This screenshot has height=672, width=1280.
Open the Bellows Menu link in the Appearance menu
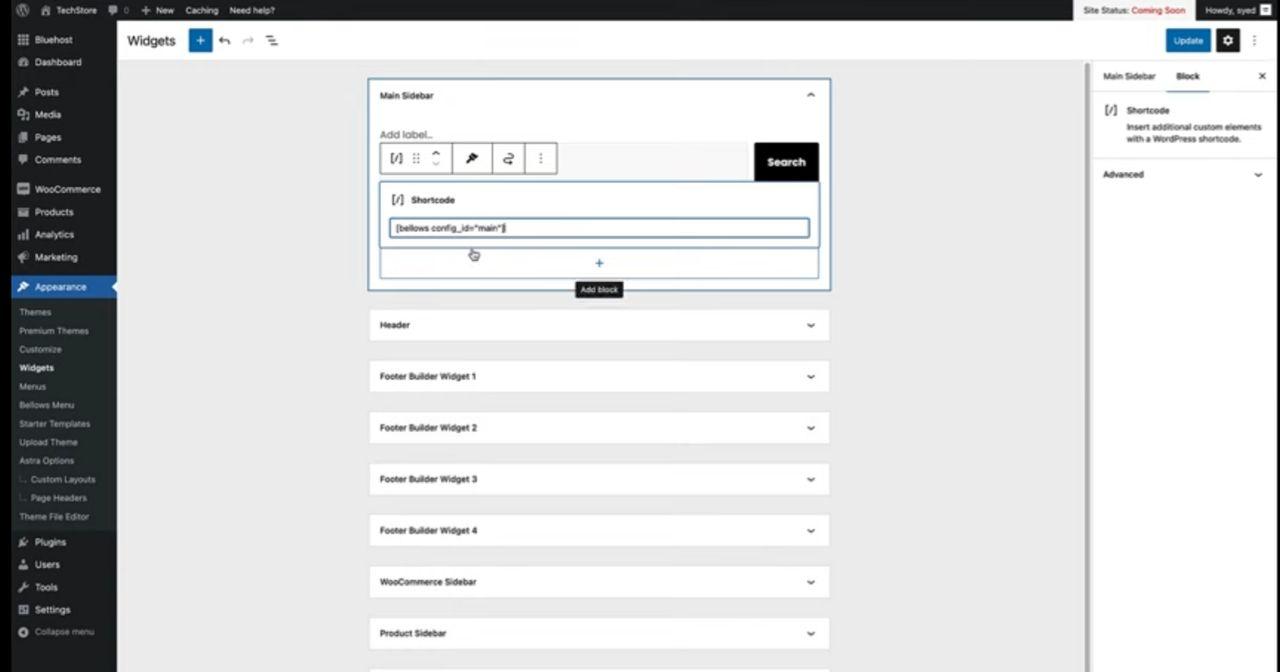[46, 405]
